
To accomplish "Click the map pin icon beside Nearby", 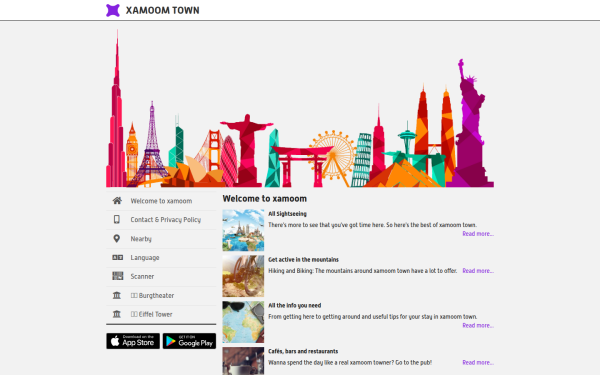I will point(117,238).
